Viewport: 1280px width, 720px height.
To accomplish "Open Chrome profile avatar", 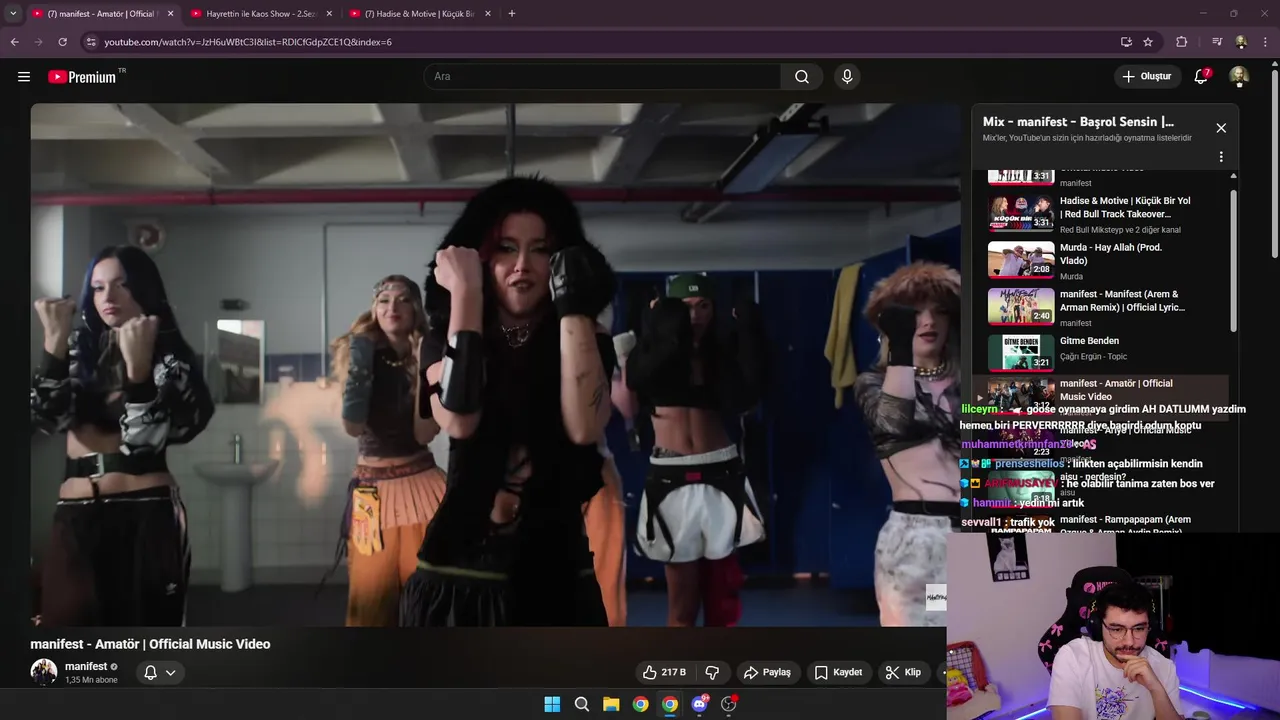I will 1241,42.
